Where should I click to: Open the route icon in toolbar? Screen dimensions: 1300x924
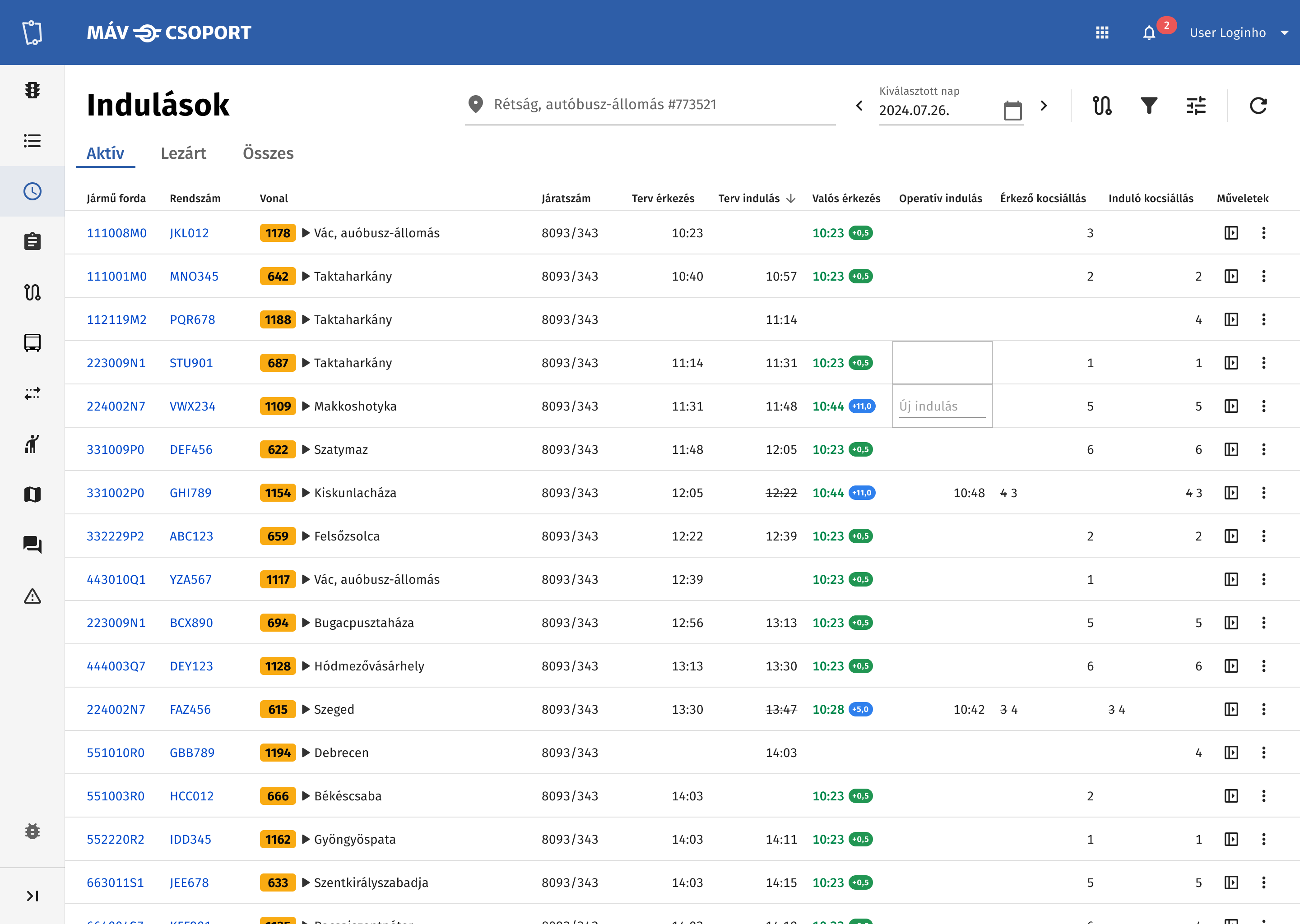pos(1102,105)
